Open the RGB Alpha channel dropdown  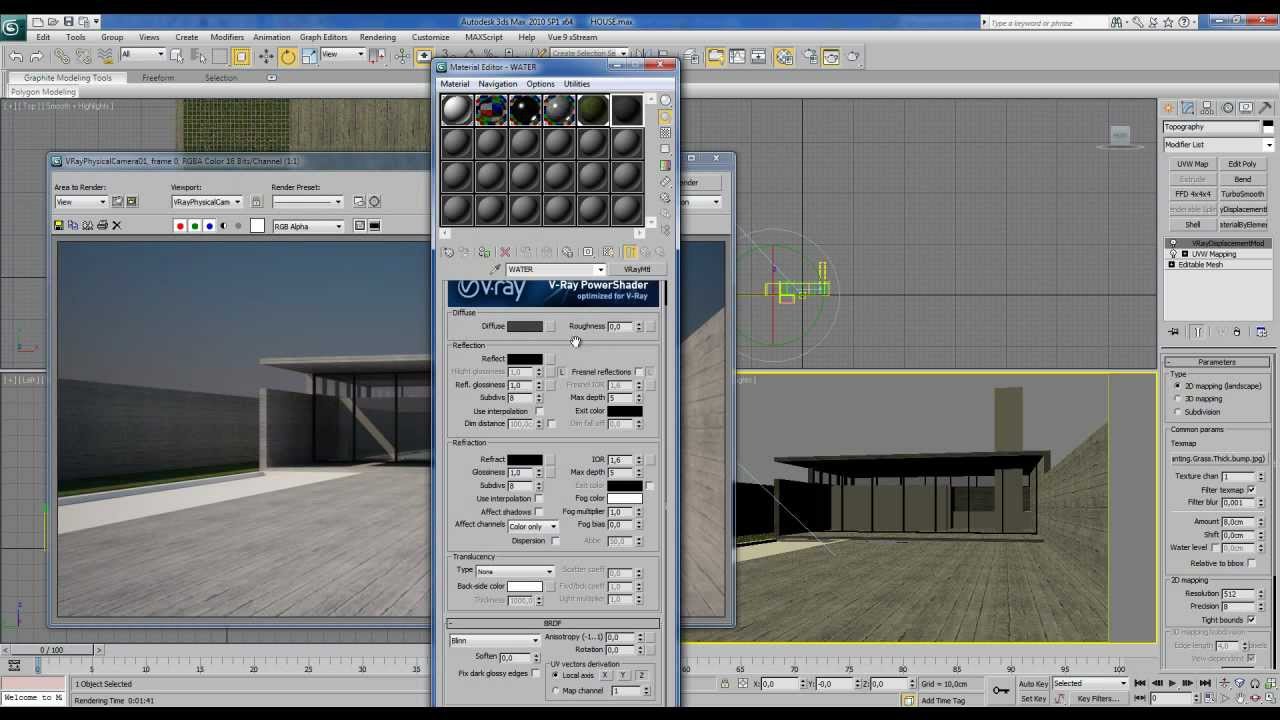pos(309,226)
